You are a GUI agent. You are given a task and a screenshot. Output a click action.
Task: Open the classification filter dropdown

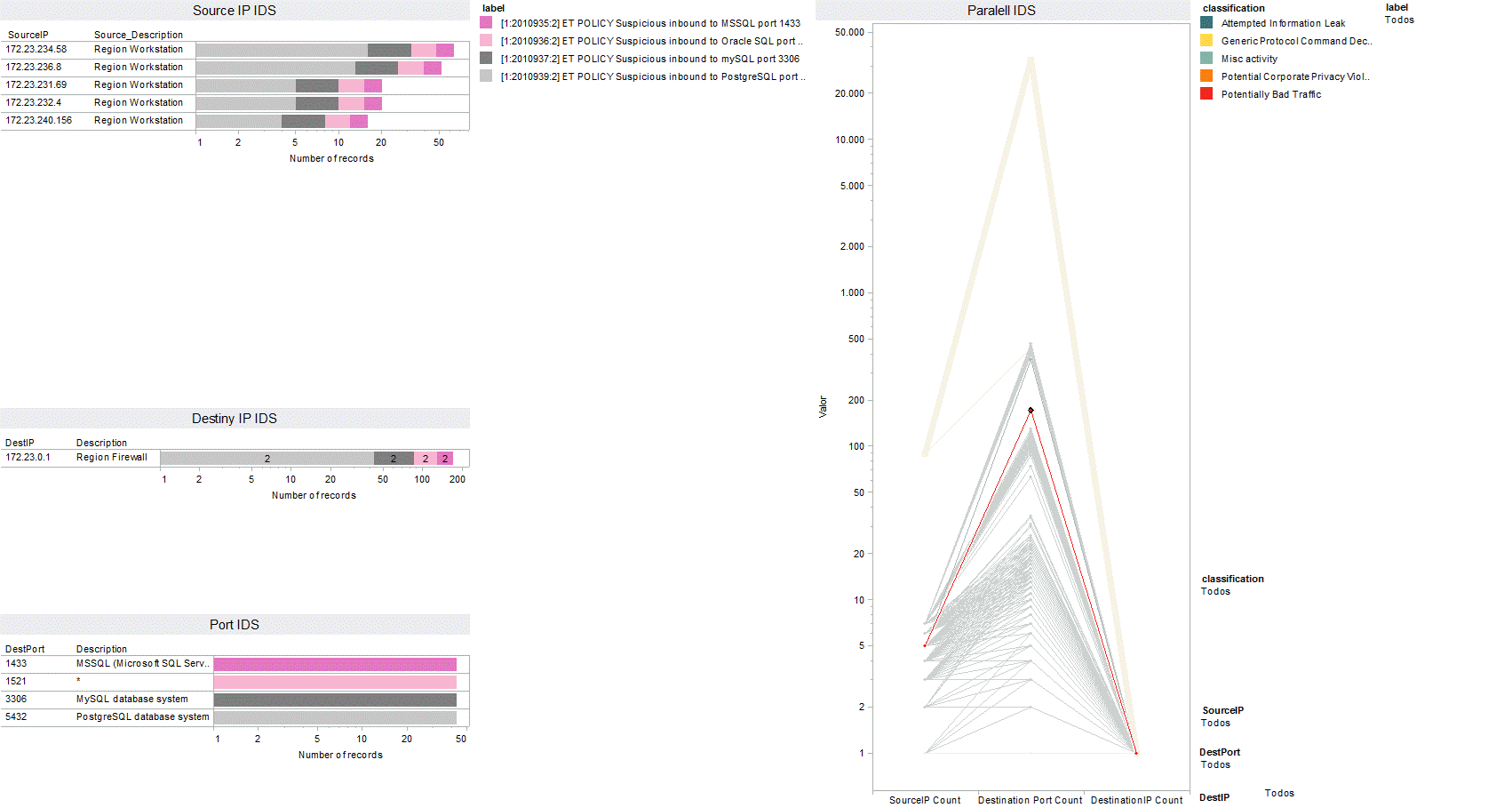[1216, 591]
